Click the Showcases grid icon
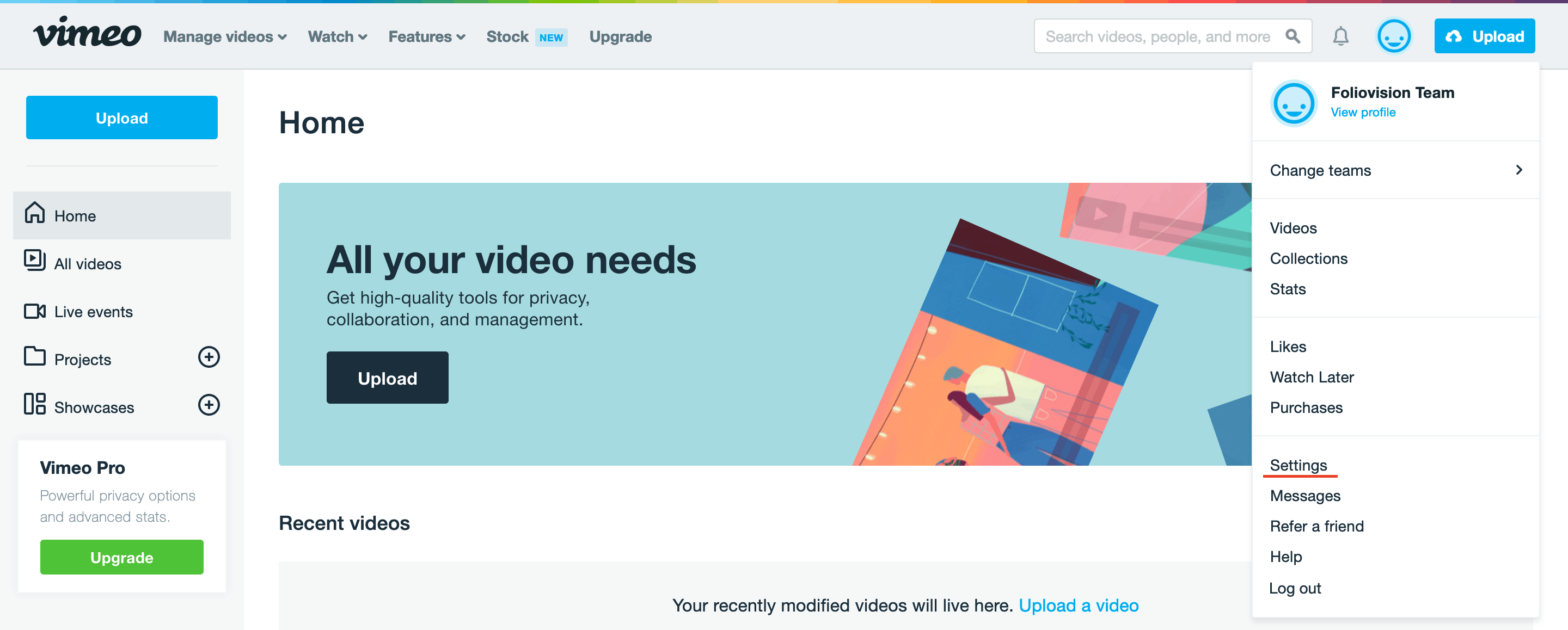This screenshot has width=1568, height=630. click(35, 404)
